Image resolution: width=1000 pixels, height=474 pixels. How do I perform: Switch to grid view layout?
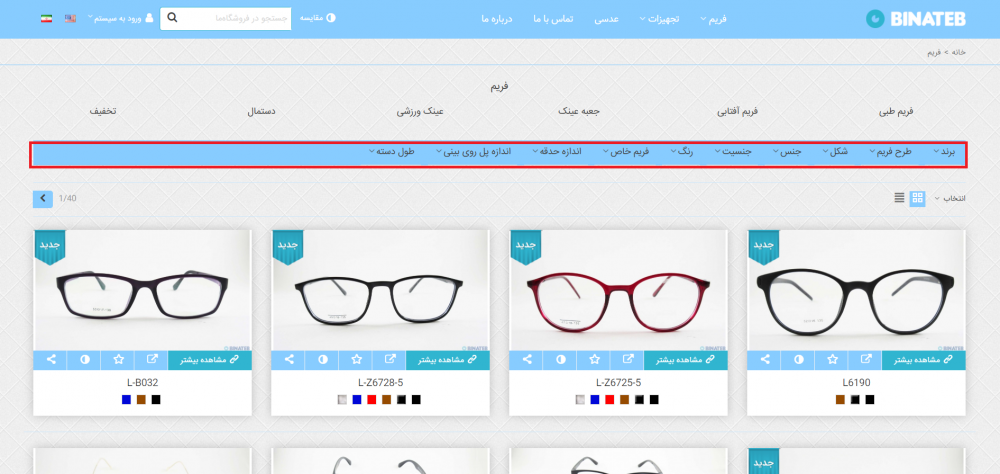pyautogui.click(x=917, y=198)
